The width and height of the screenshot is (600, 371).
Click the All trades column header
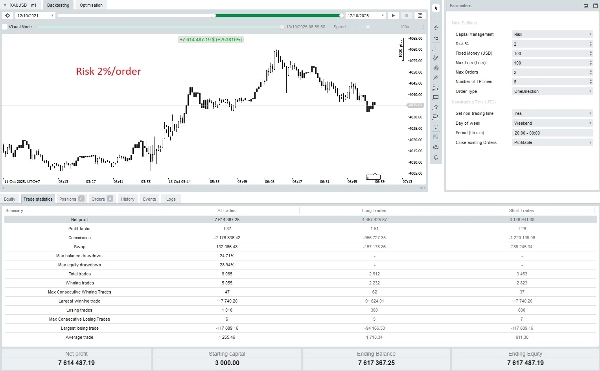coord(227,210)
